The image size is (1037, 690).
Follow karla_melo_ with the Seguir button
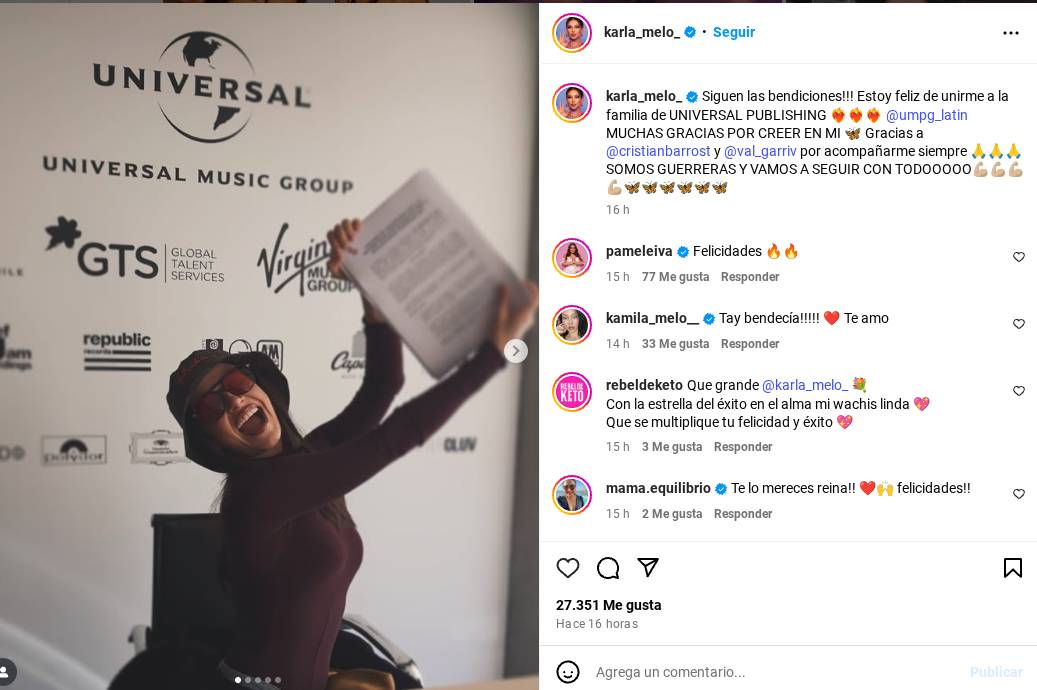click(x=733, y=32)
